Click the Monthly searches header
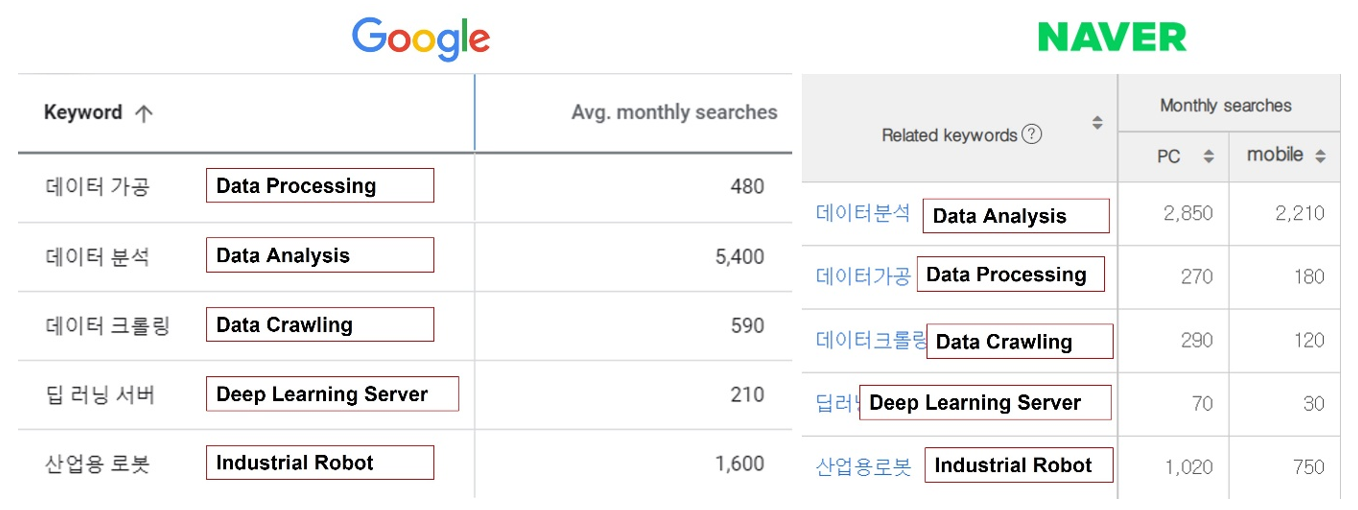Image resolution: width=1358 pixels, height=510 pixels. click(x=1225, y=105)
